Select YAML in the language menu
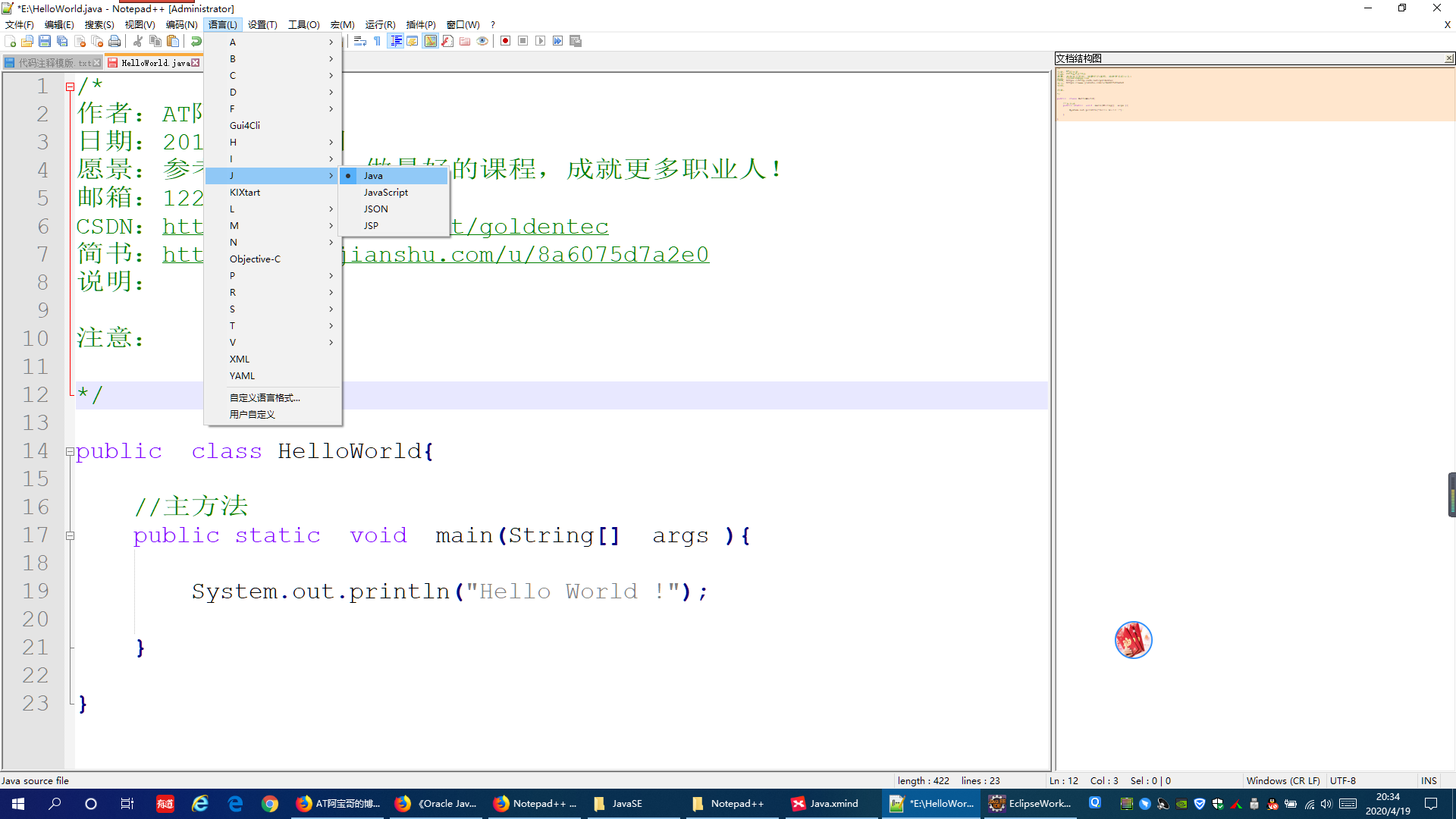 pos(272,376)
